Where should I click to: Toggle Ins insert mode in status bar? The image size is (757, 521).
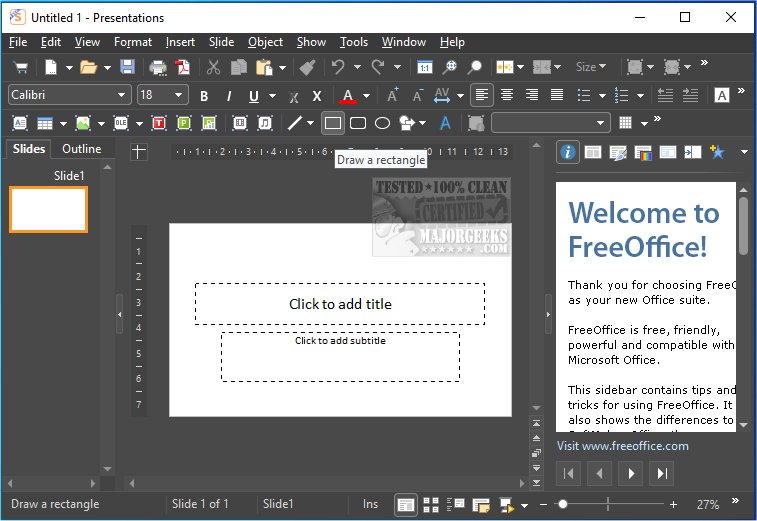(370, 504)
